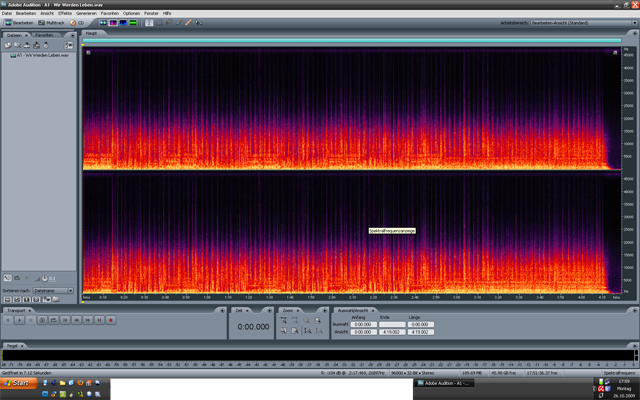This screenshot has height=400, width=640.
Task: Toggle full path folder display
Action: 56,300
